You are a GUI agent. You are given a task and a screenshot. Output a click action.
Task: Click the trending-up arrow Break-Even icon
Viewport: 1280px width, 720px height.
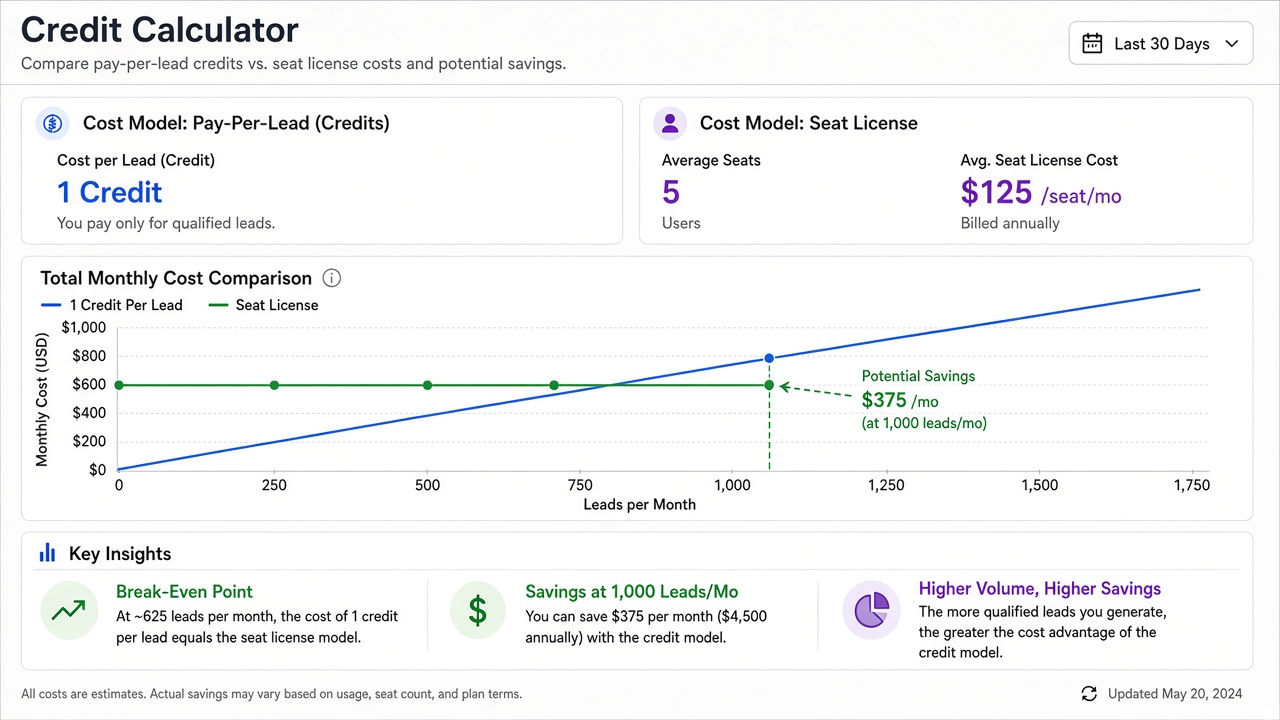(69, 610)
